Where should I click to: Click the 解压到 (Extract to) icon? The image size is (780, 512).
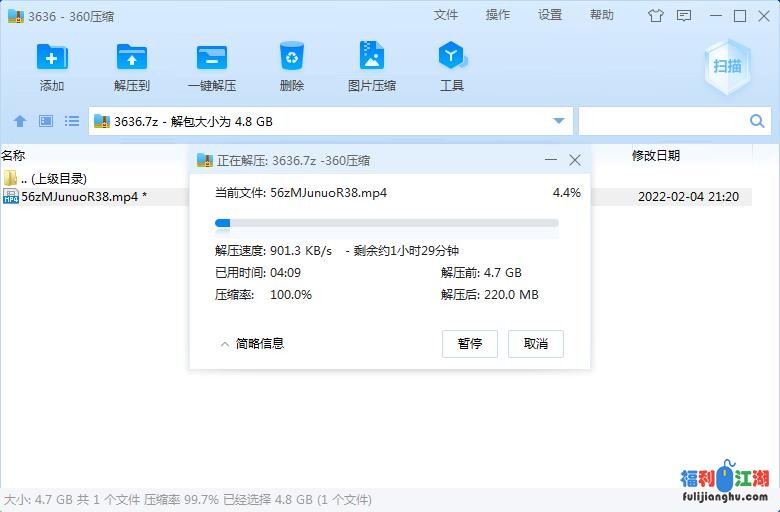(x=131, y=58)
